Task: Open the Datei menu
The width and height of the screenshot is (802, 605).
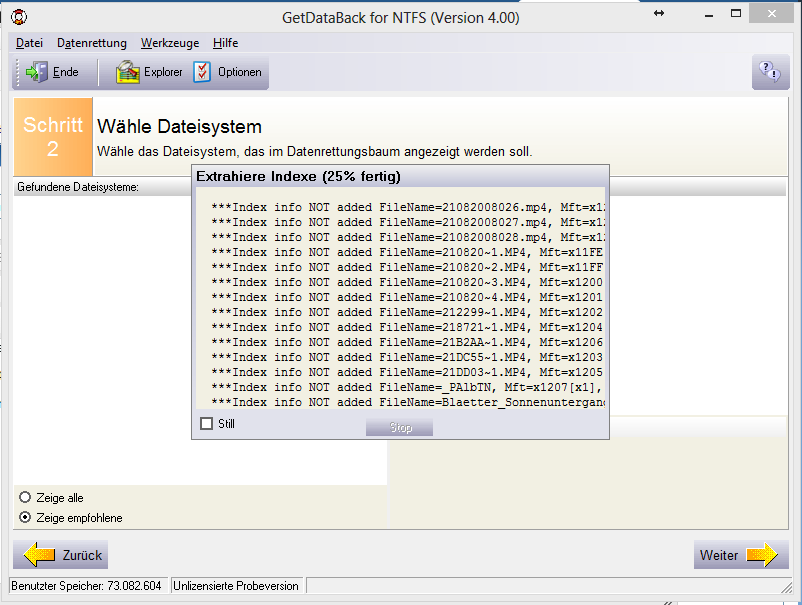Action: [29, 43]
